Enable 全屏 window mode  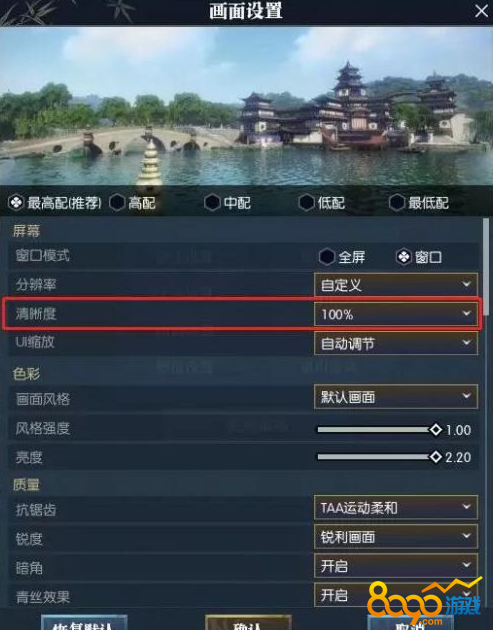point(327,257)
